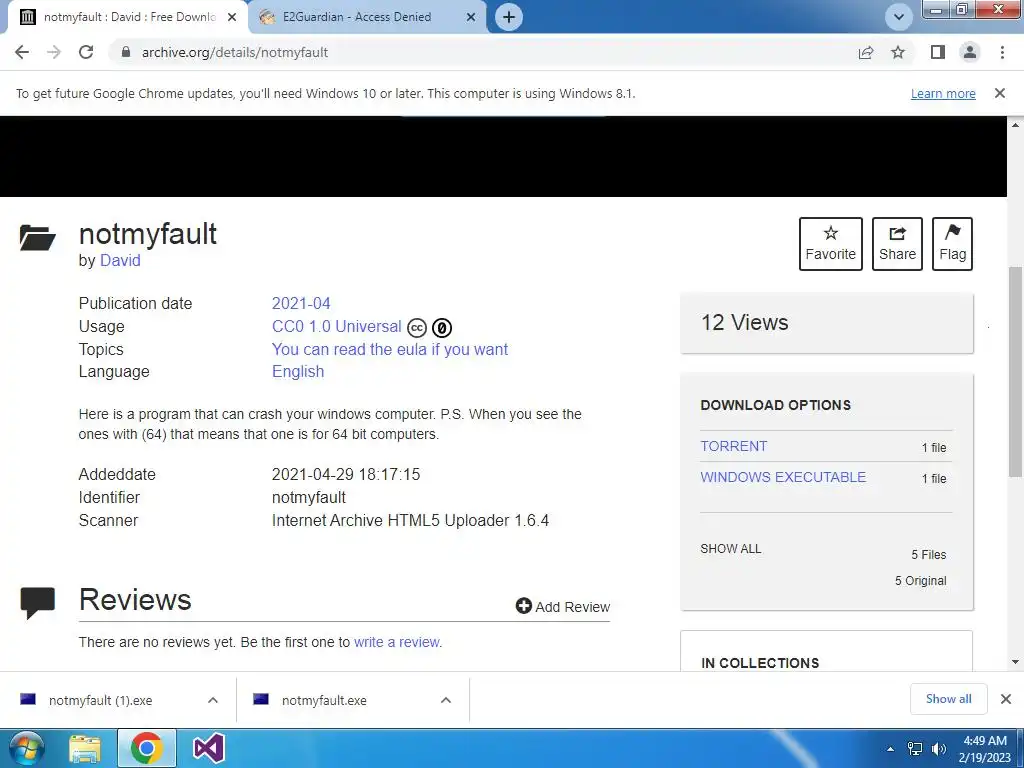Open Learn more about Chrome updates

pyautogui.click(x=943, y=93)
